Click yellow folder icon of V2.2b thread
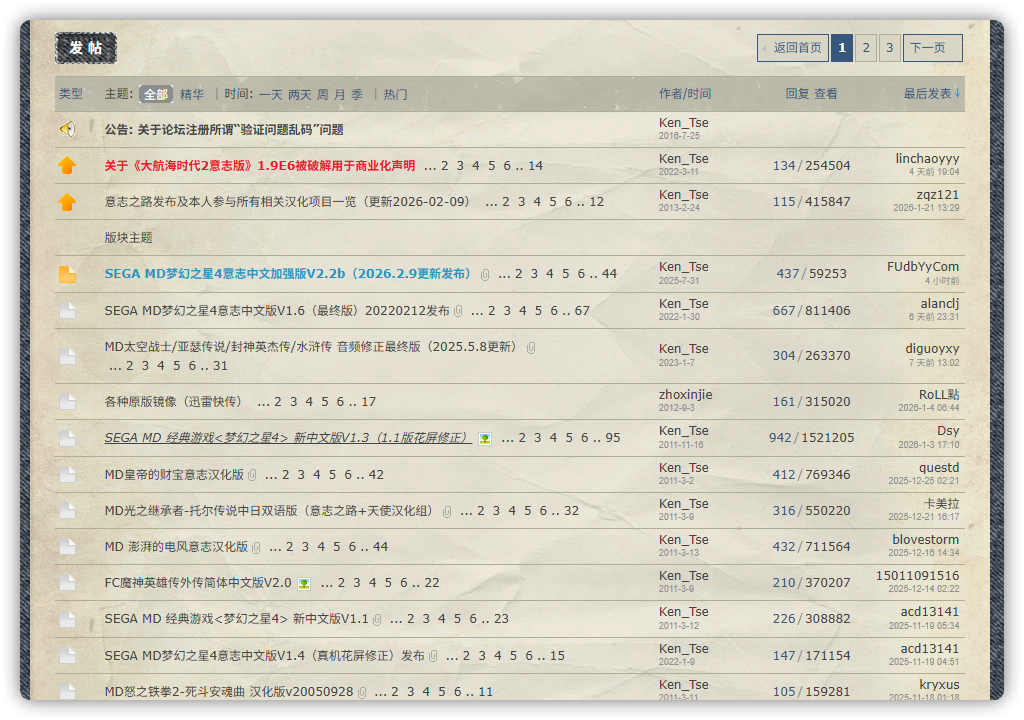The width and height of the screenshot is (1024, 720). tap(67, 274)
